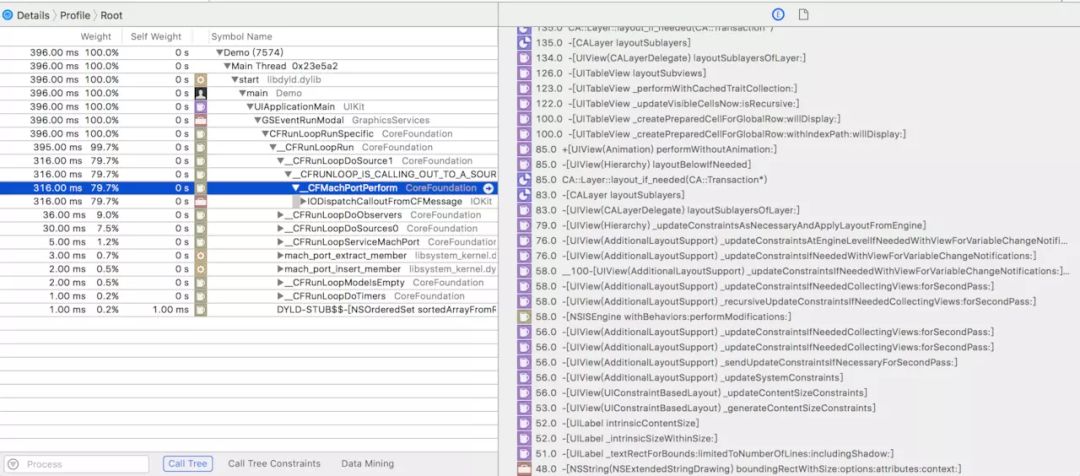
Task: Collapse the selected __CFMachPortPerform node
Action: pyautogui.click(x=295, y=188)
